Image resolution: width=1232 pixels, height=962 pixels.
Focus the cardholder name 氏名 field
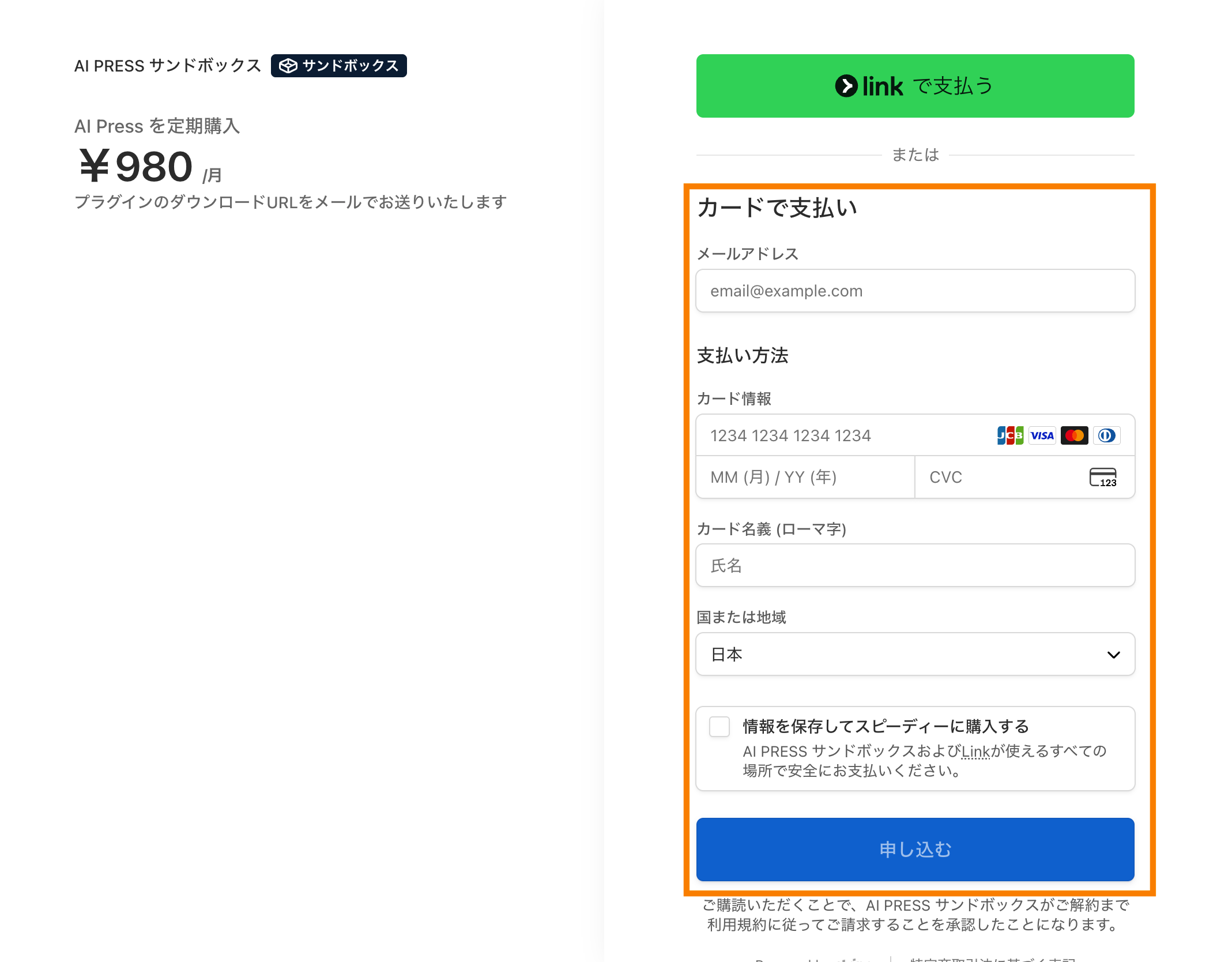coord(915,566)
